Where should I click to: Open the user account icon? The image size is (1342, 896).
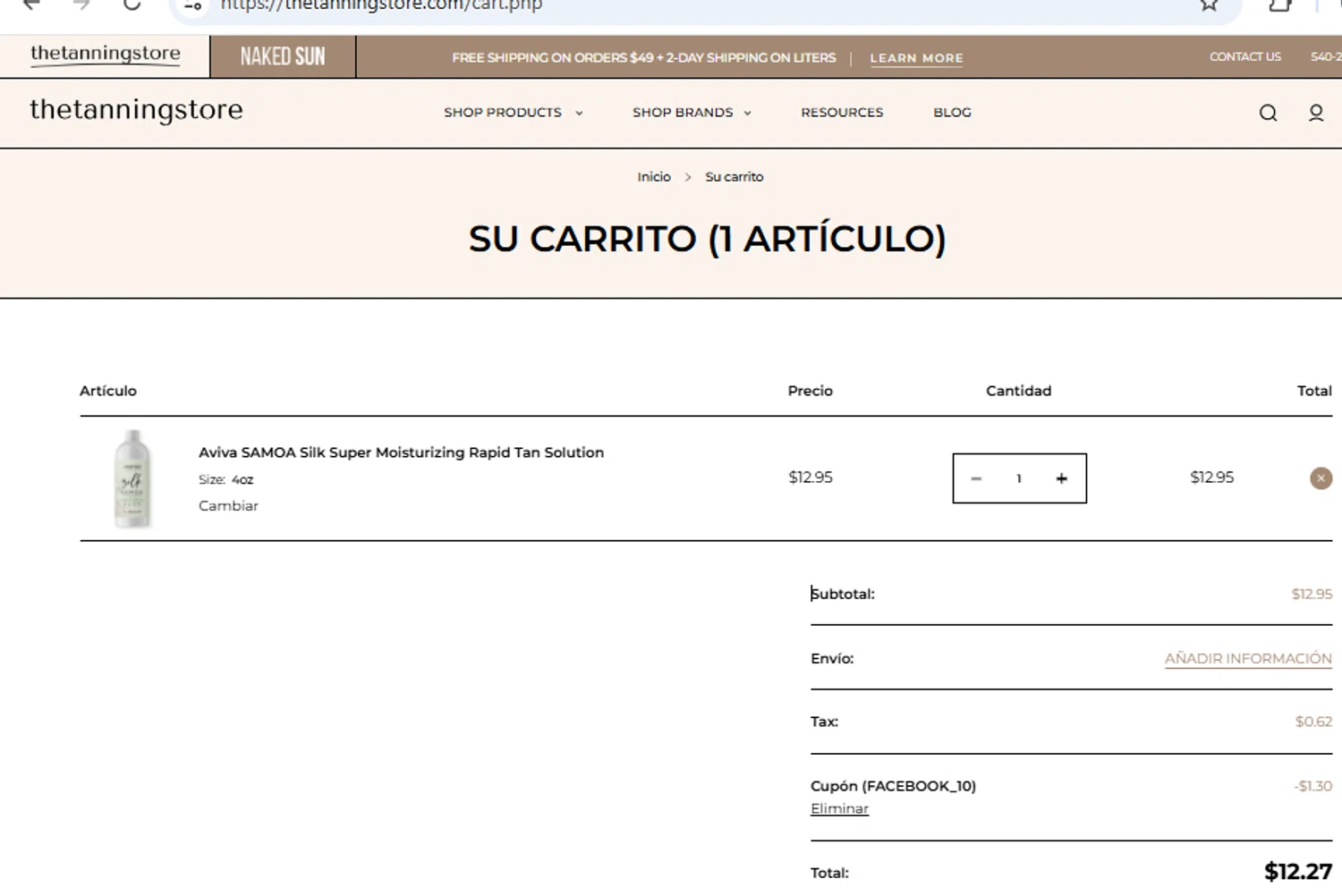(1316, 113)
